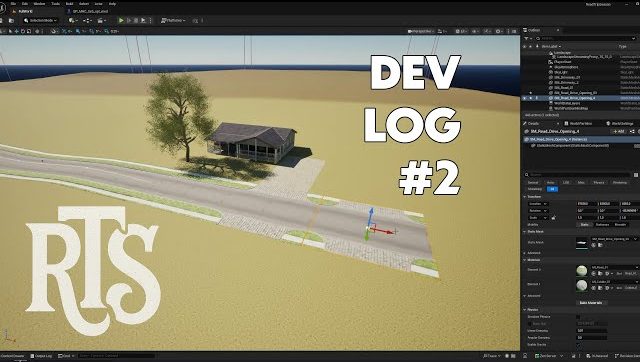Collapse the Static Mesh section
640x362 pixels.
point(525,231)
